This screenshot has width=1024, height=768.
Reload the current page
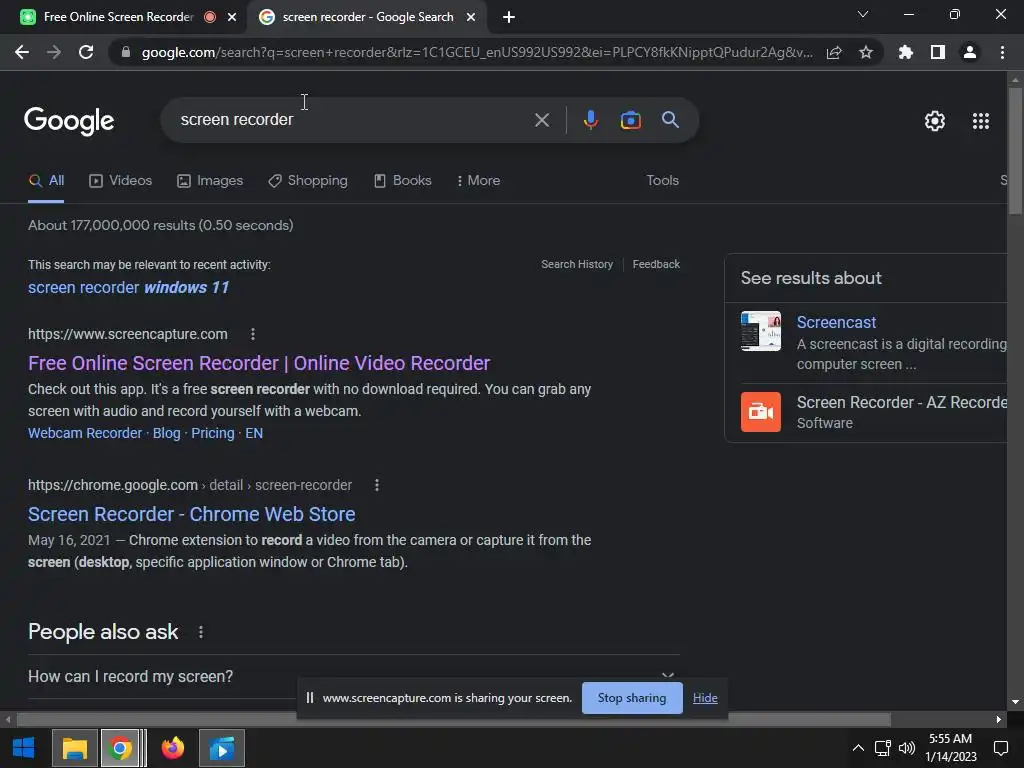point(86,52)
